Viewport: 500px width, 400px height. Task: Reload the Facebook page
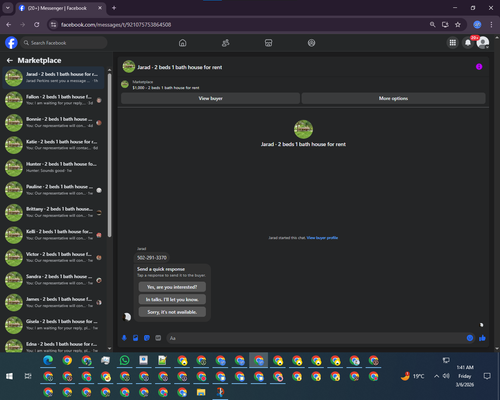point(37,25)
